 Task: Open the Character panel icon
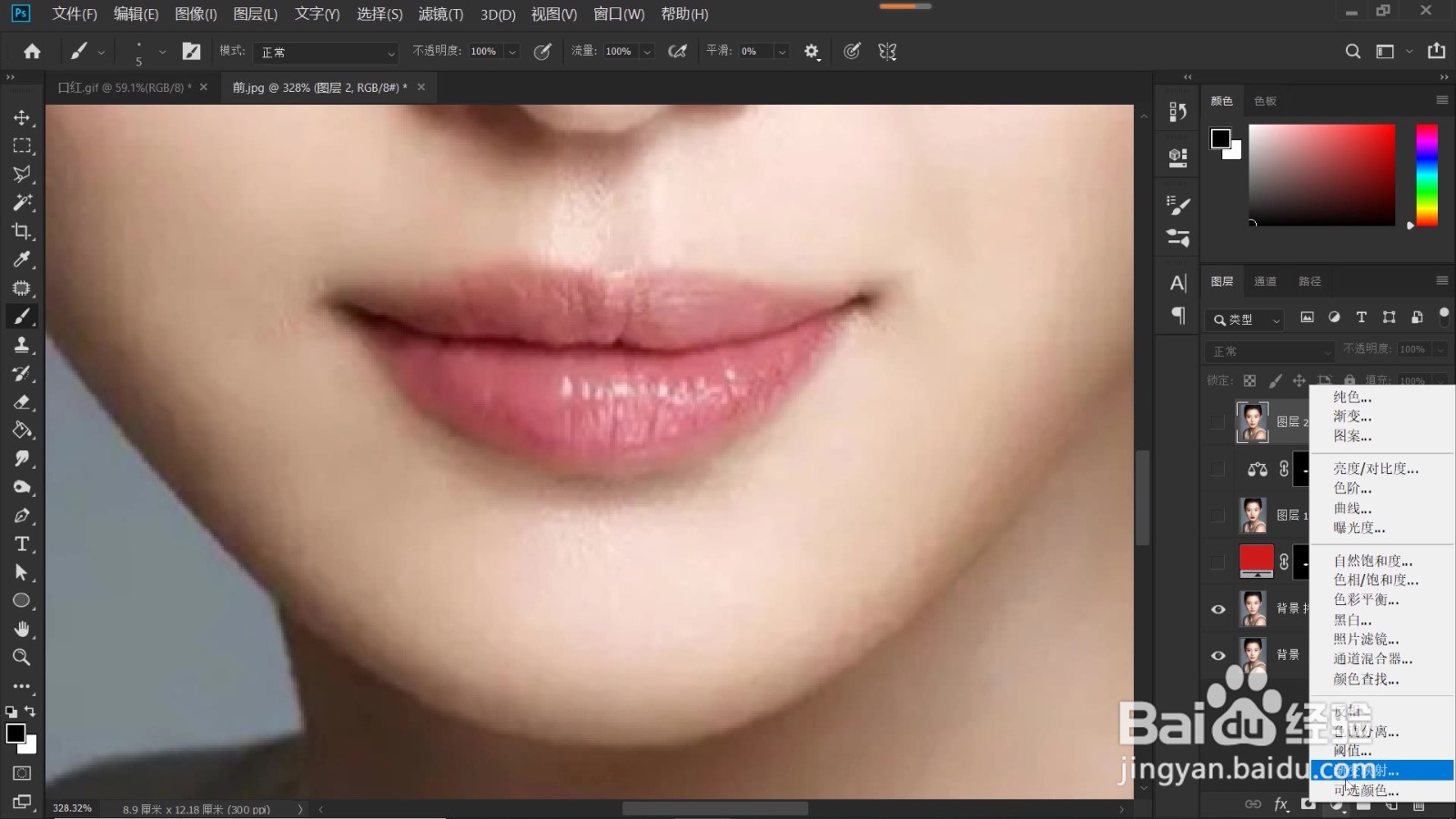(x=1178, y=283)
